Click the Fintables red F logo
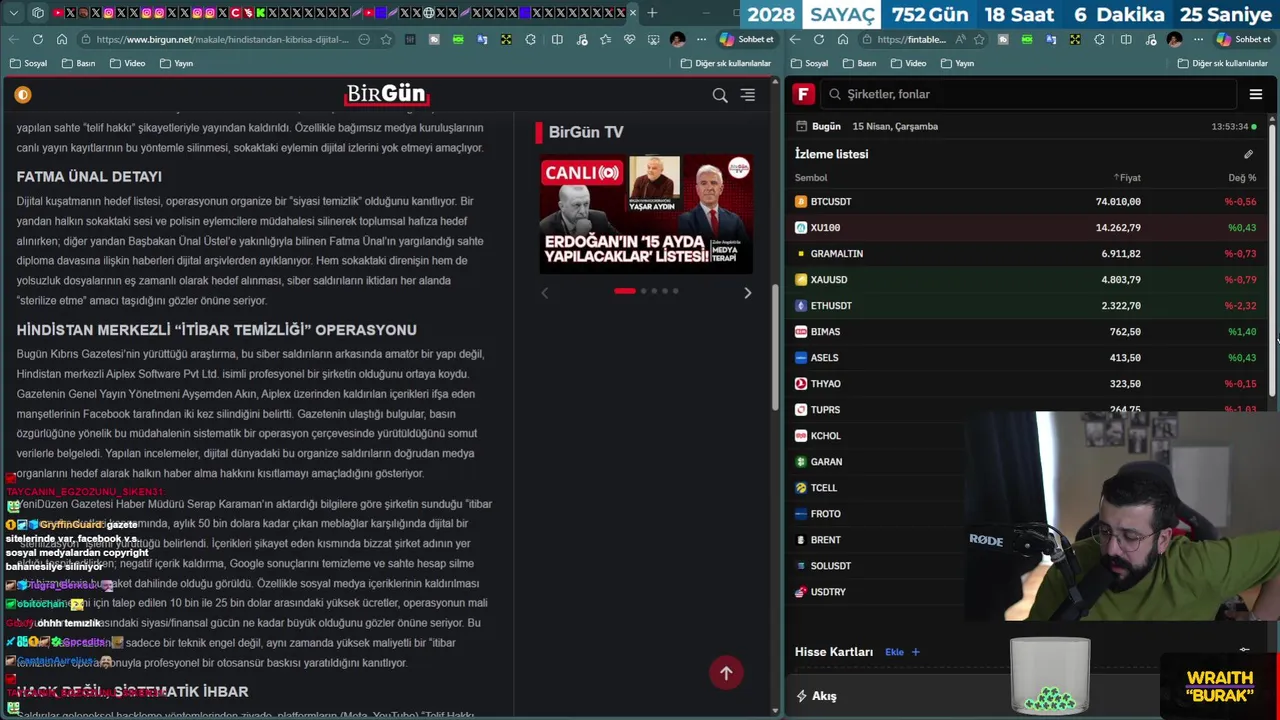This screenshot has height=720, width=1280. [803, 94]
